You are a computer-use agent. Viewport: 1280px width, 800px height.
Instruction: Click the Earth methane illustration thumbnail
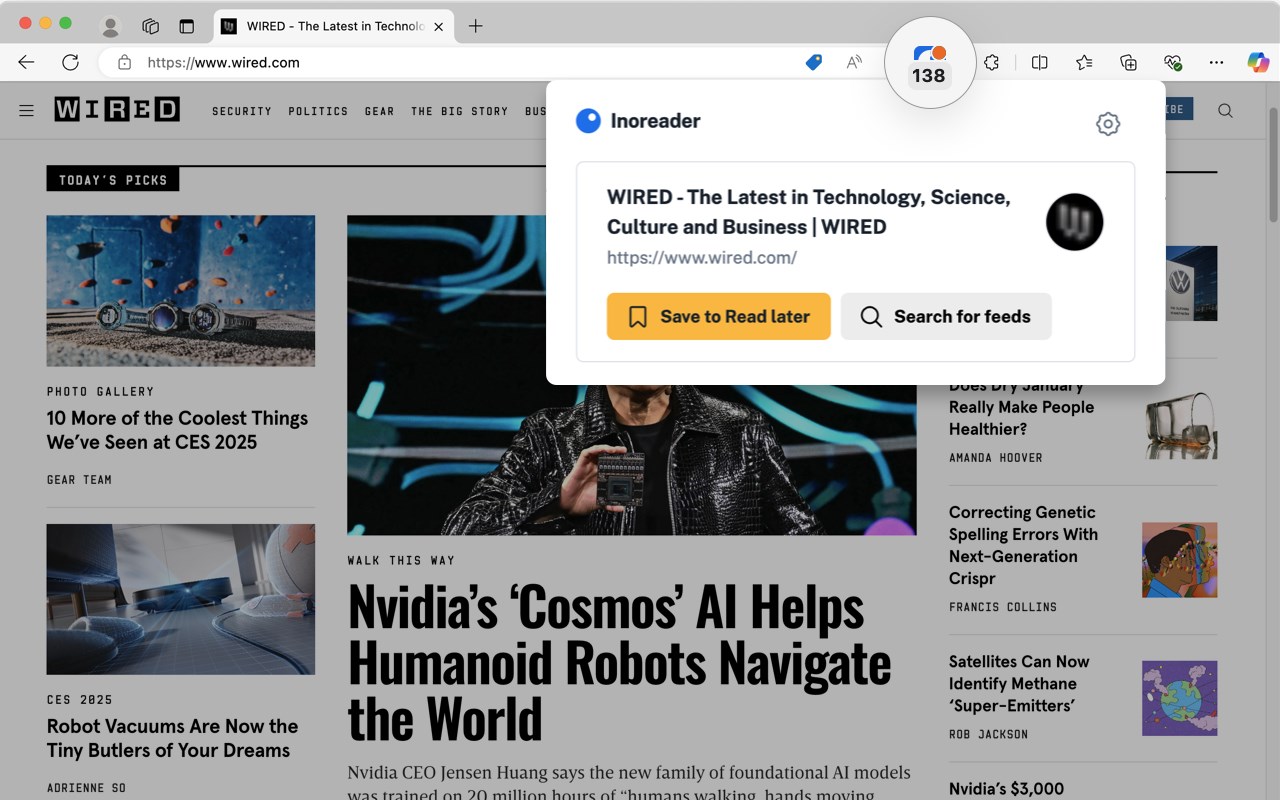1180,698
